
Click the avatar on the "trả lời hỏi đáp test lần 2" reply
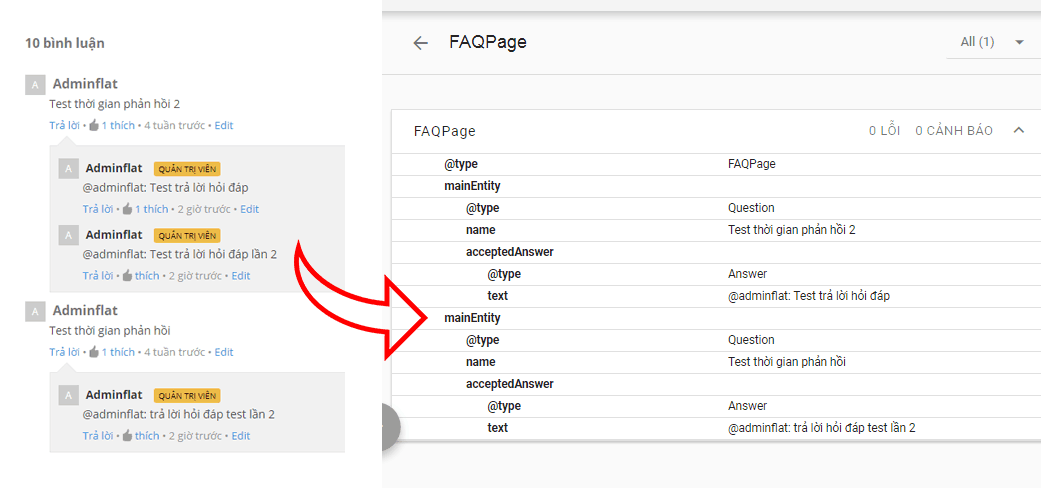click(68, 395)
